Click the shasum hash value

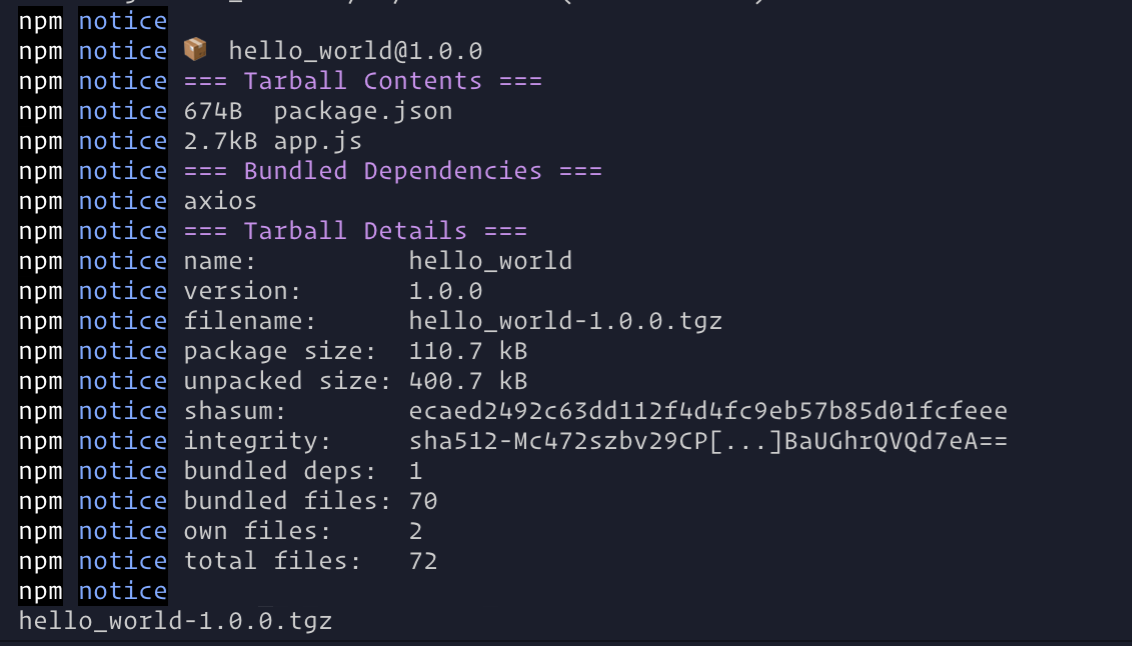[708, 411]
